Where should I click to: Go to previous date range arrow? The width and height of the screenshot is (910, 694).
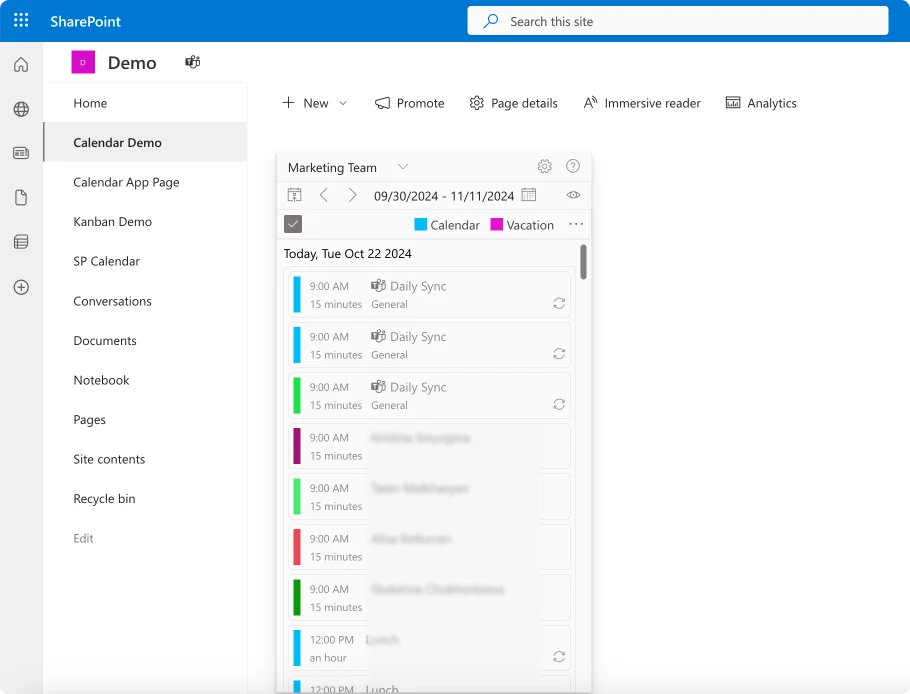pos(324,195)
